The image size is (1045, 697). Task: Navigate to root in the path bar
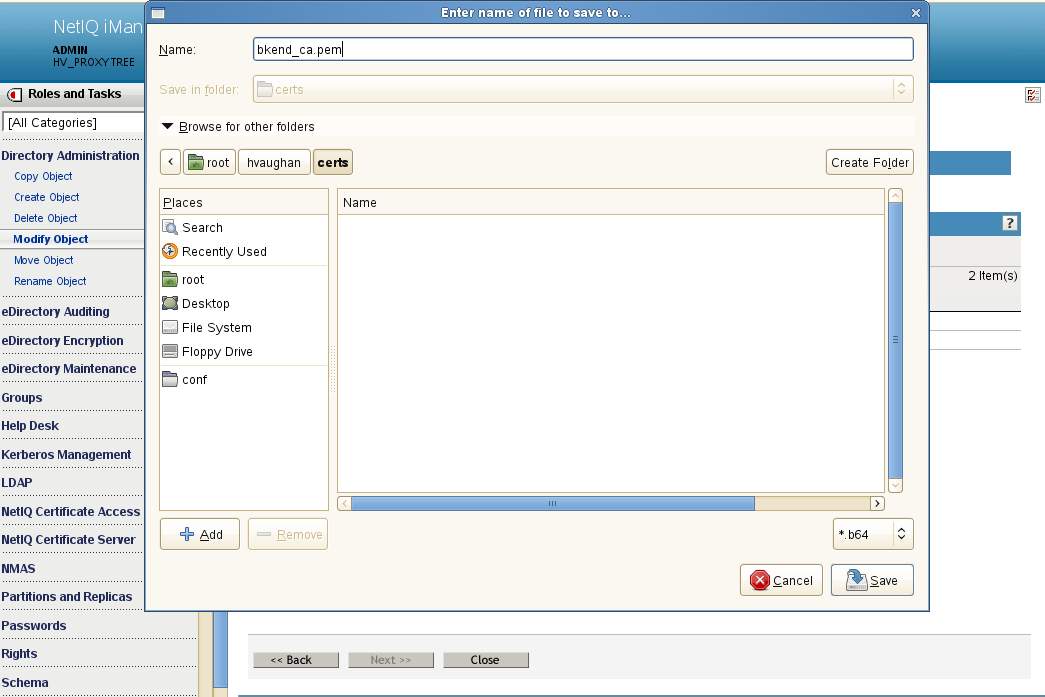(209, 162)
